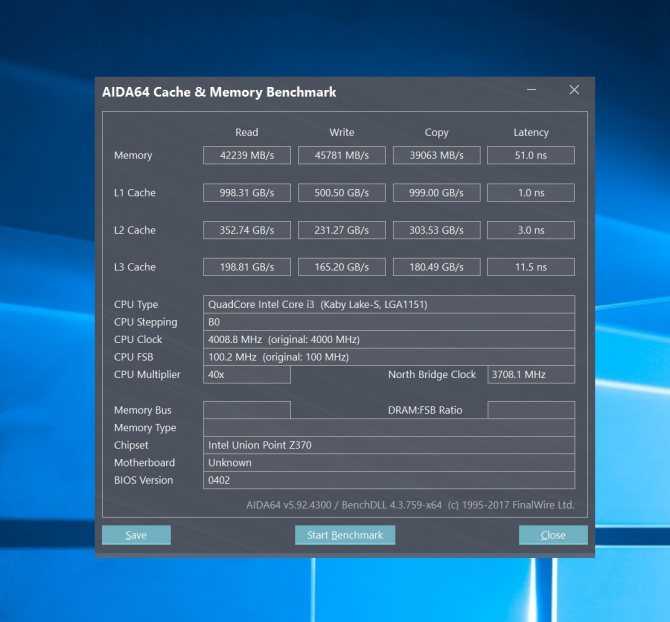The image size is (670, 622).
Task: Select L1 Cache copy 999.00 GB/s
Action: [x=436, y=193]
